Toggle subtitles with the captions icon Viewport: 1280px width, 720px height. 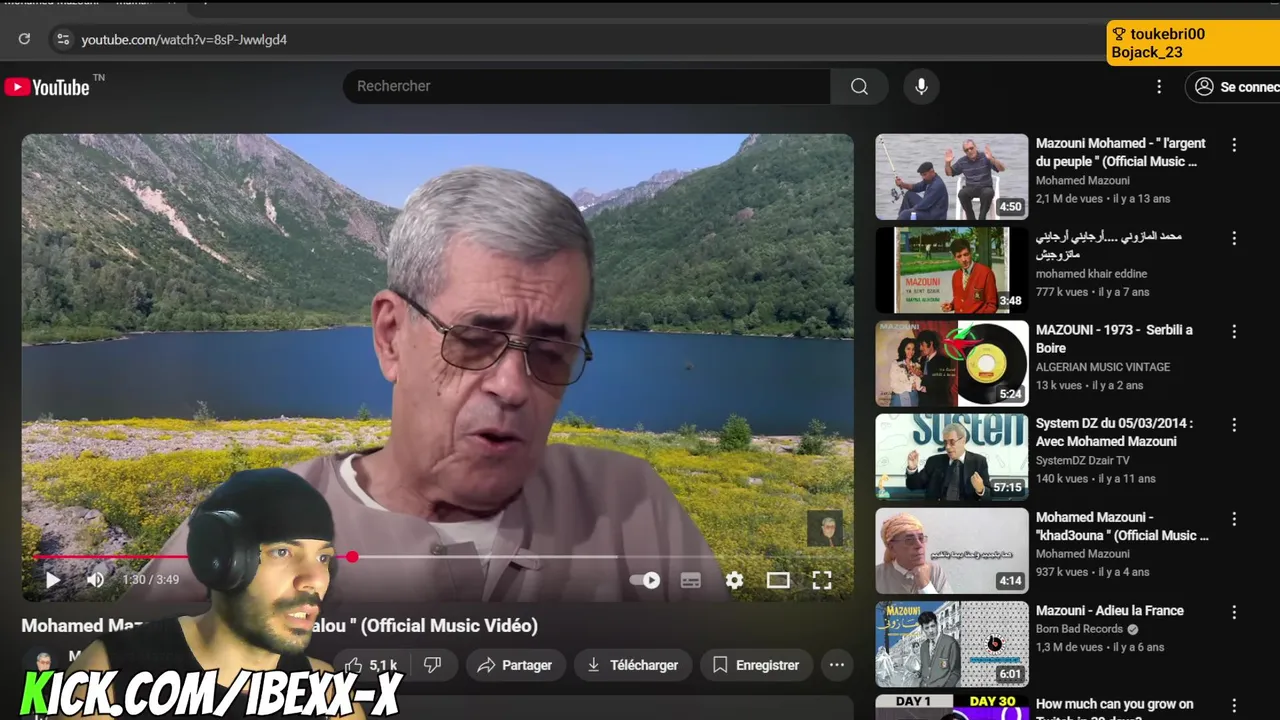(x=690, y=580)
